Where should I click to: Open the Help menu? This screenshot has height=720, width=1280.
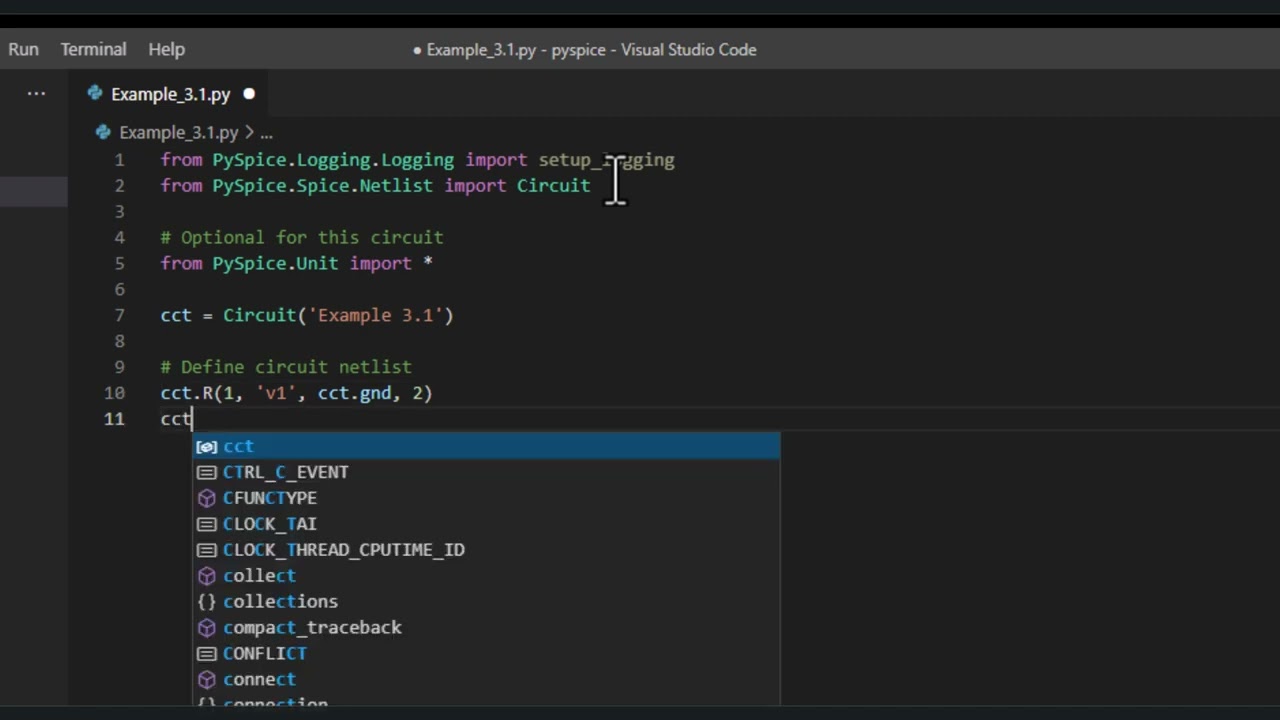click(166, 49)
